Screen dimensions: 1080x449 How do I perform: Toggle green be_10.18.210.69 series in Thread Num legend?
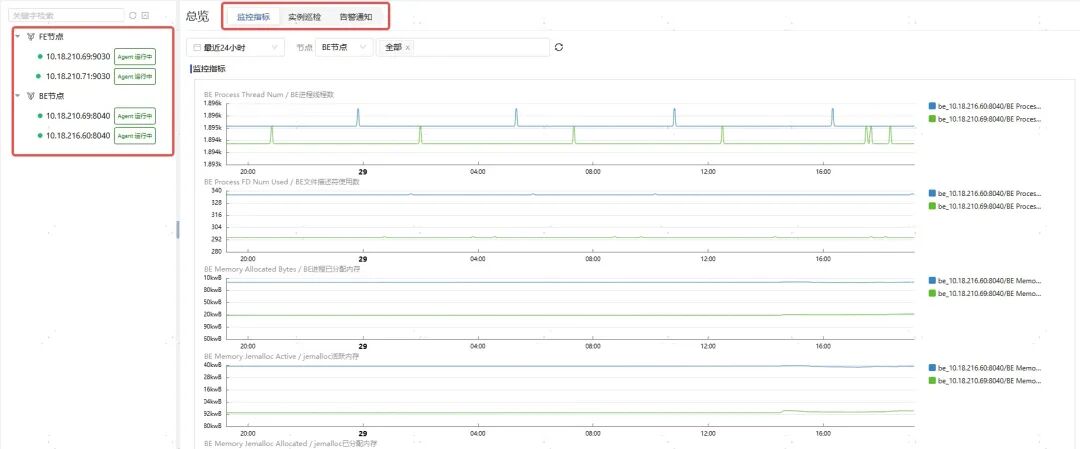click(986, 119)
